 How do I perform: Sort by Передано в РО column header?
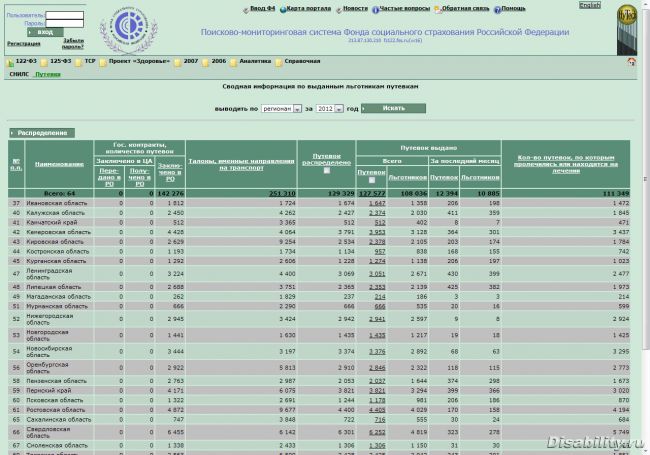(x=109, y=177)
